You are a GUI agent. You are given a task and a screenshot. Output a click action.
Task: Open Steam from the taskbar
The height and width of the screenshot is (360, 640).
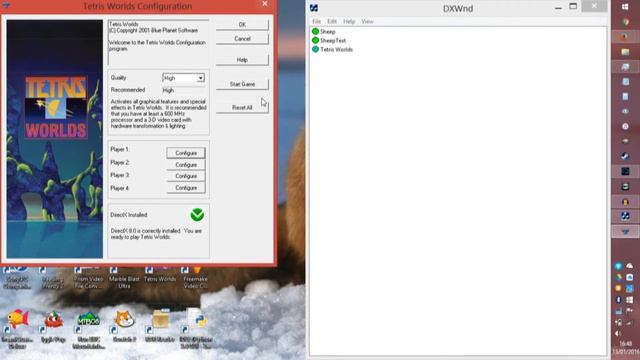click(625, 156)
